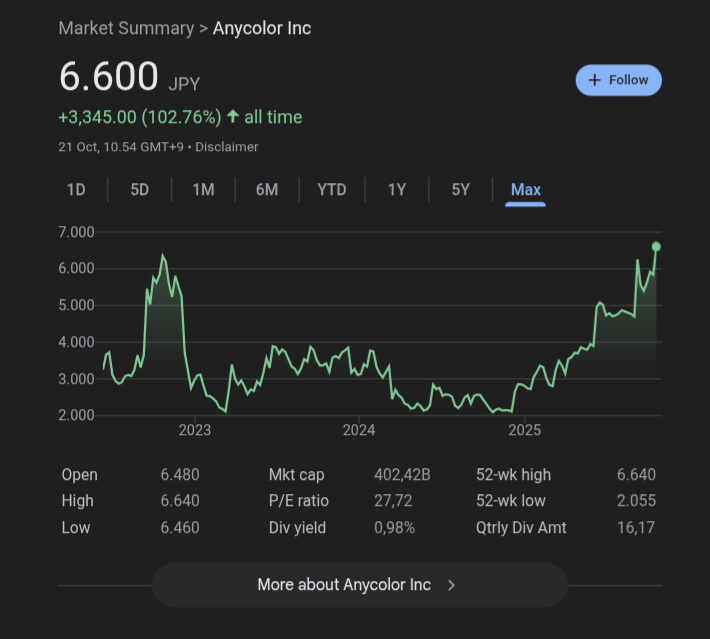Select the Max range tab
This screenshot has width=710, height=639.
tap(525, 189)
